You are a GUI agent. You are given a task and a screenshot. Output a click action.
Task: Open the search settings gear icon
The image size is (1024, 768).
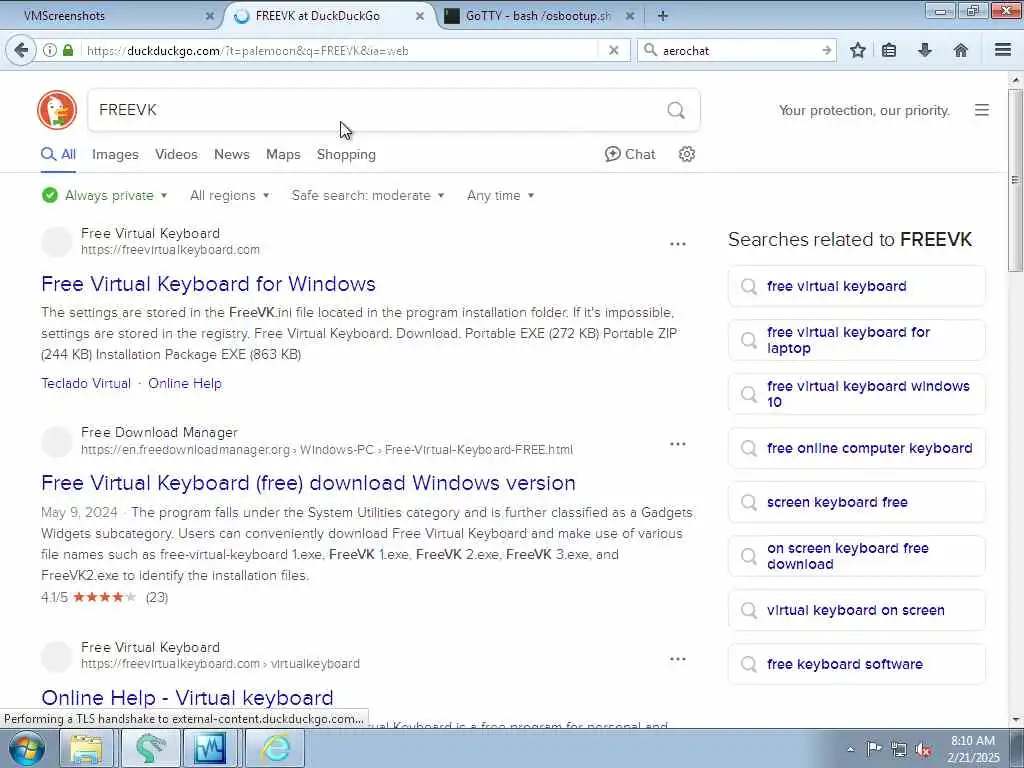(x=686, y=154)
